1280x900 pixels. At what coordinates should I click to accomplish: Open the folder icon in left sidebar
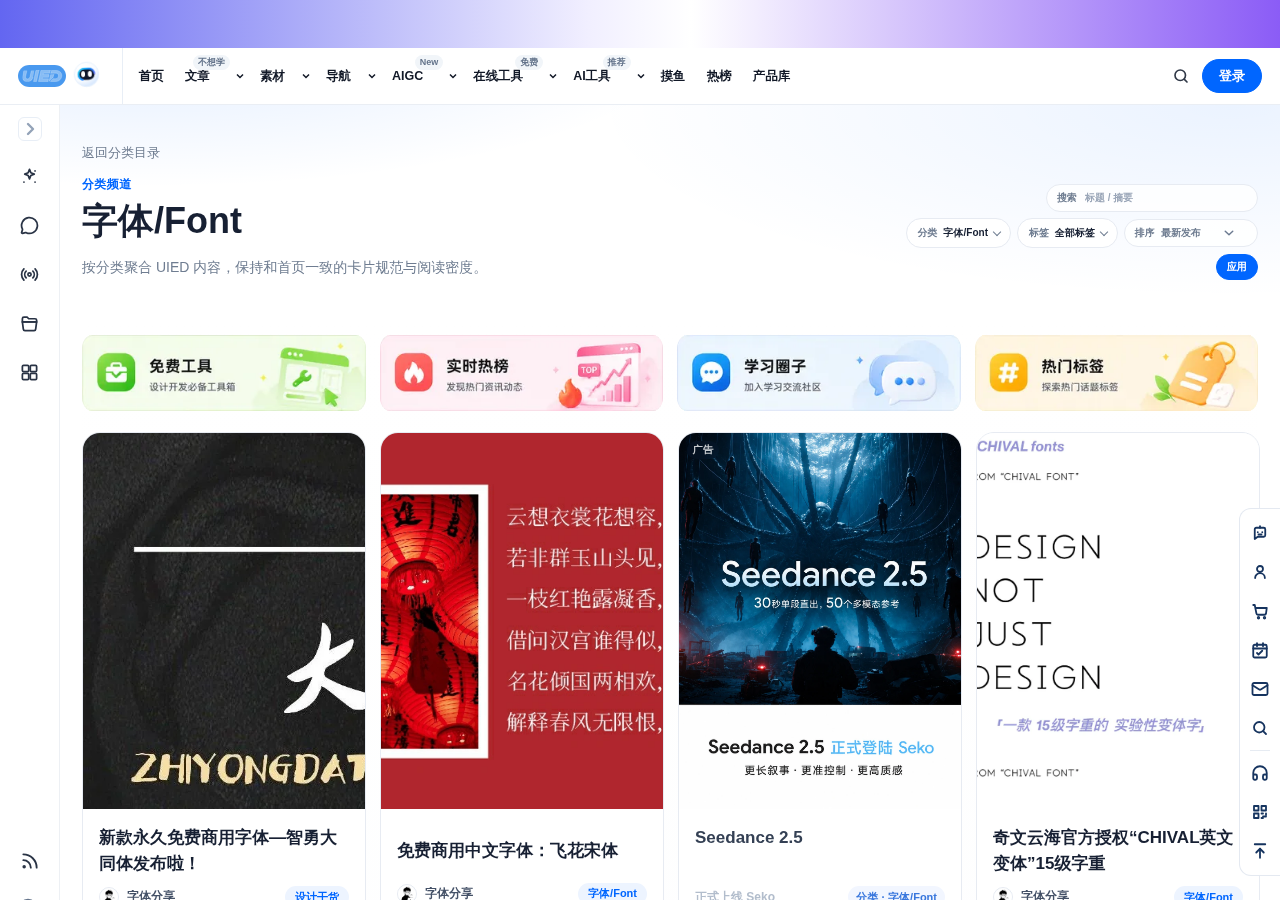tap(29, 324)
